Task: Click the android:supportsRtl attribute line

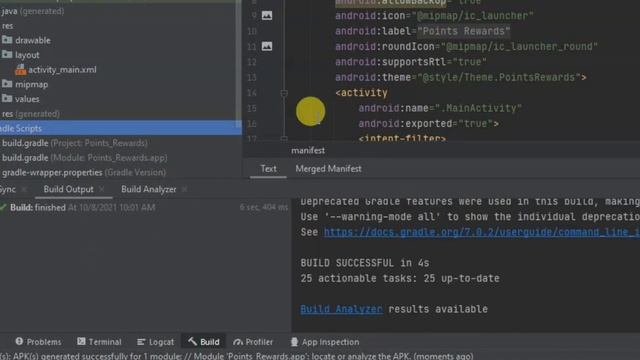Action: (x=411, y=62)
